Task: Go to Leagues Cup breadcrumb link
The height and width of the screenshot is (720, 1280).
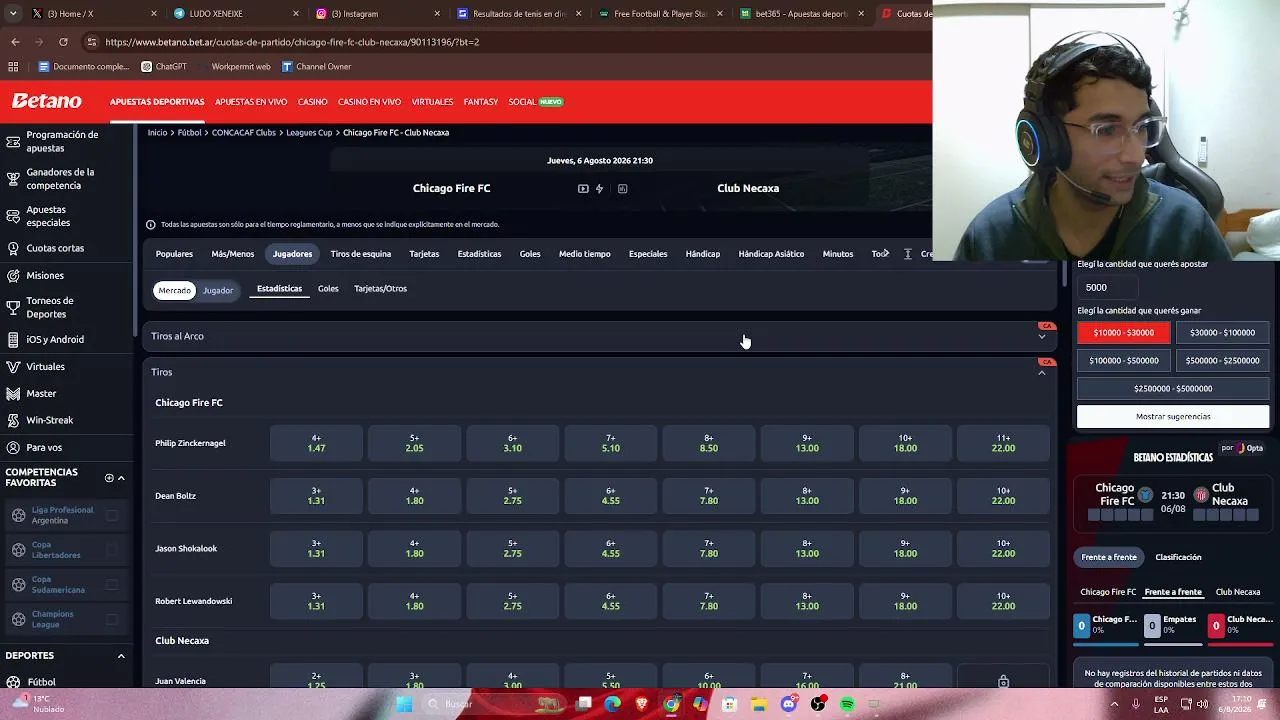Action: 309,133
